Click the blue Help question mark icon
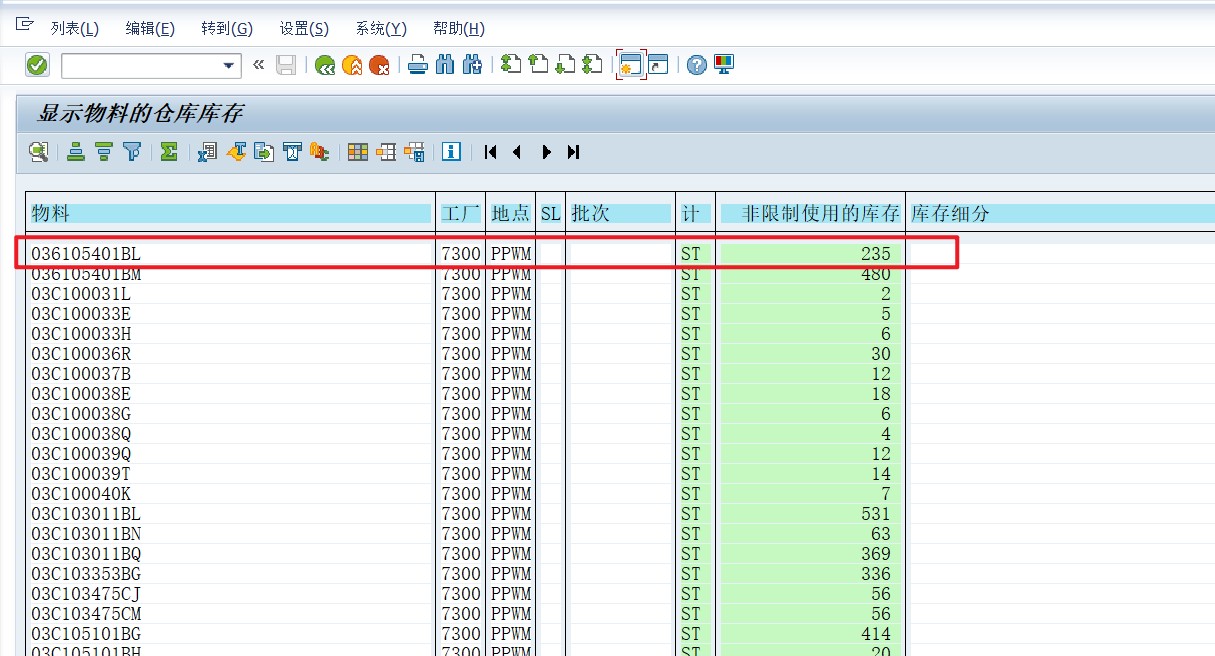Viewport: 1215px width, 656px height. pyautogui.click(x=697, y=65)
